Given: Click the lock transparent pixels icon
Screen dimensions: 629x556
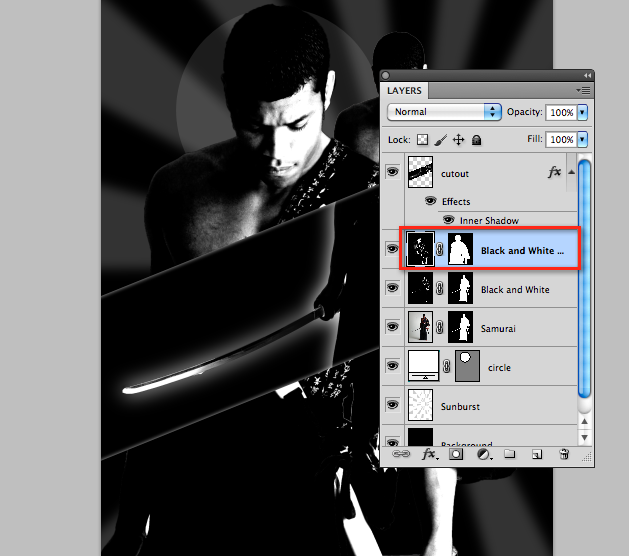Looking at the screenshot, I should click(x=422, y=140).
